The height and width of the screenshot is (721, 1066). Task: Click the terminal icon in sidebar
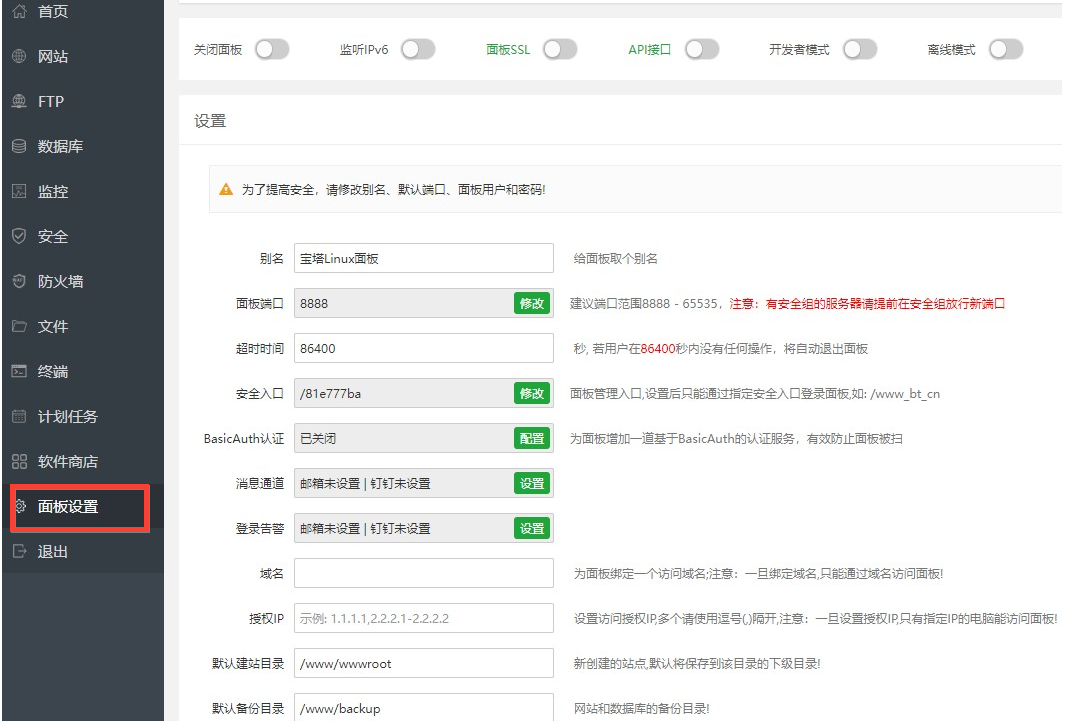tap(19, 372)
